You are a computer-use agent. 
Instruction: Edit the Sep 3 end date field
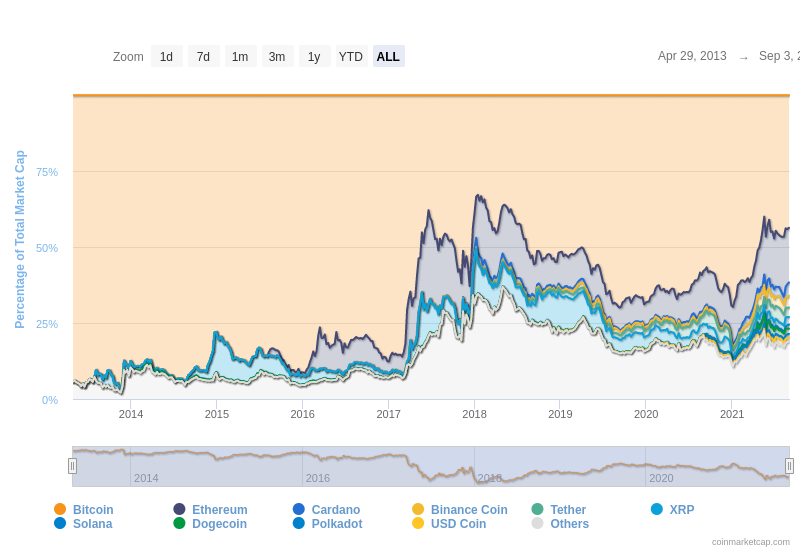779,56
